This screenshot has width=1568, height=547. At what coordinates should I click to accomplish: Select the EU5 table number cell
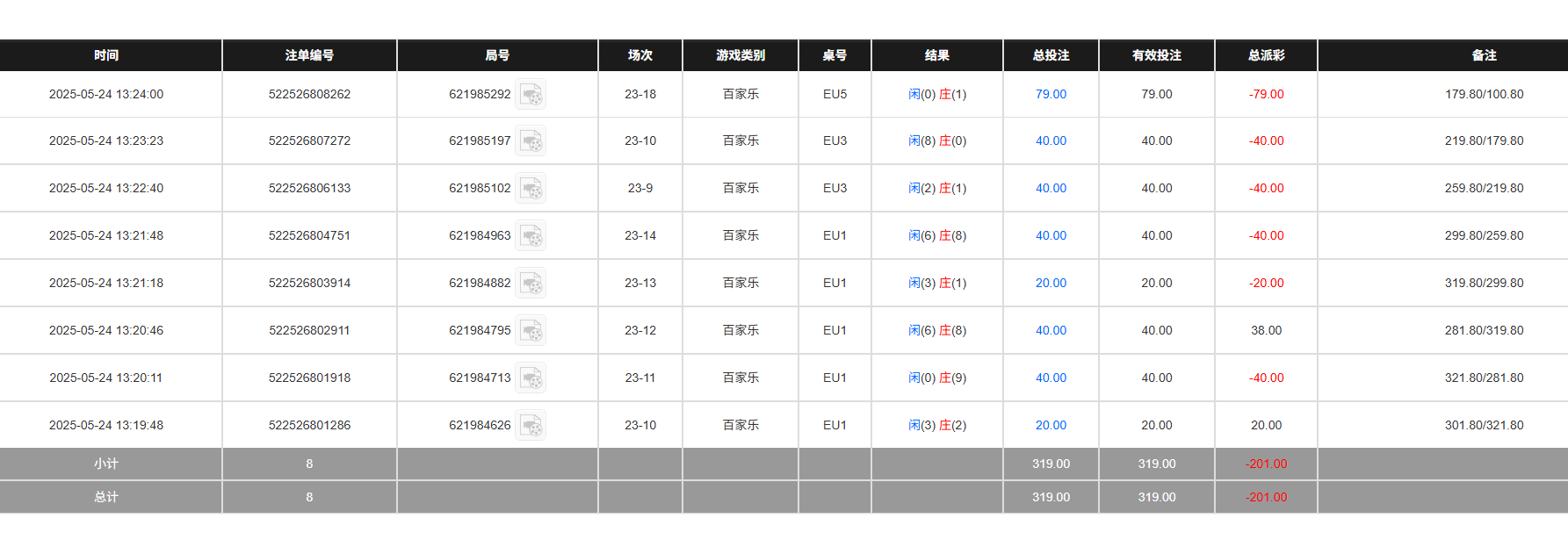[834, 94]
